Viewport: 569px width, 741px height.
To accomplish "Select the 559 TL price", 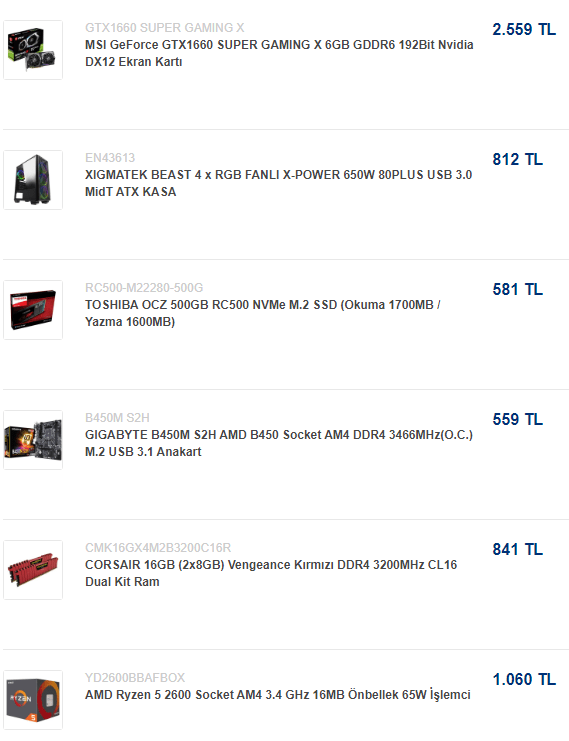I will pos(517,419).
